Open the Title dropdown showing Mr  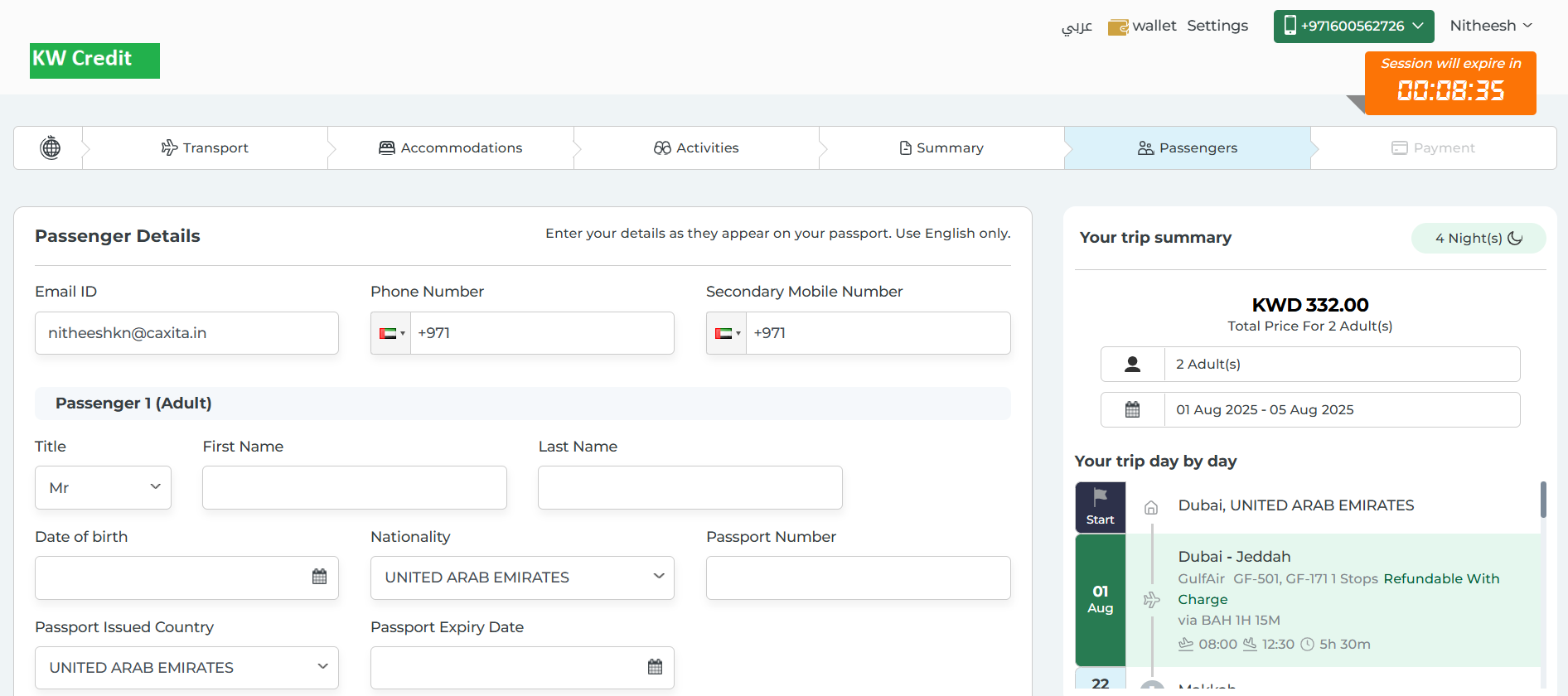pos(103,487)
